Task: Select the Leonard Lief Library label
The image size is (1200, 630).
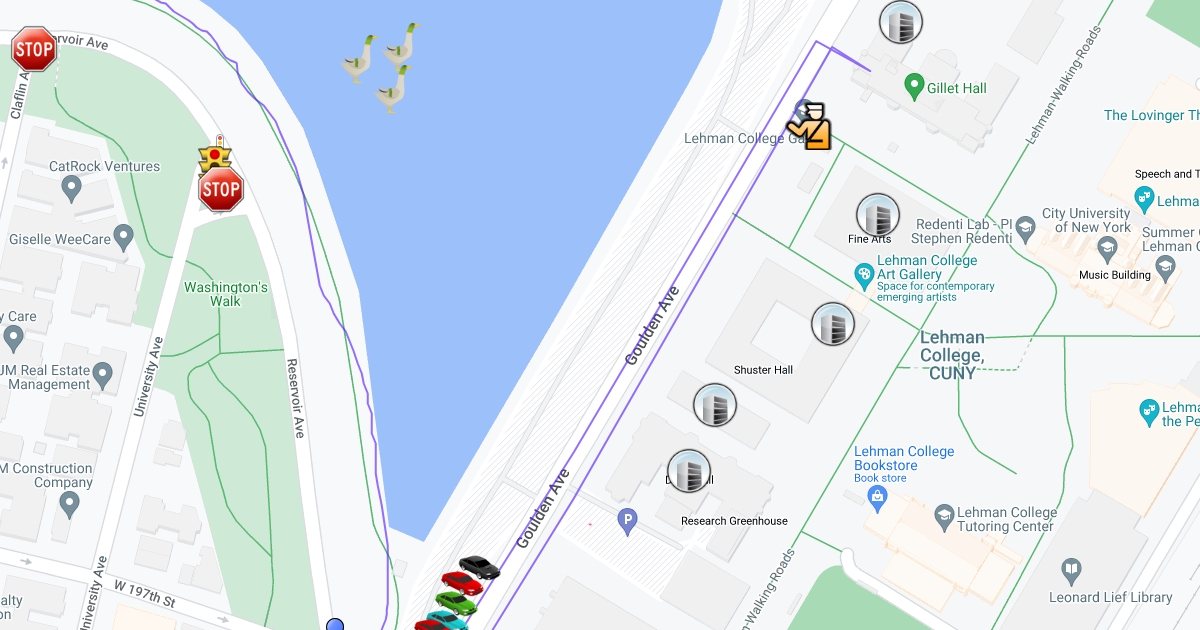Action: click(x=1110, y=597)
